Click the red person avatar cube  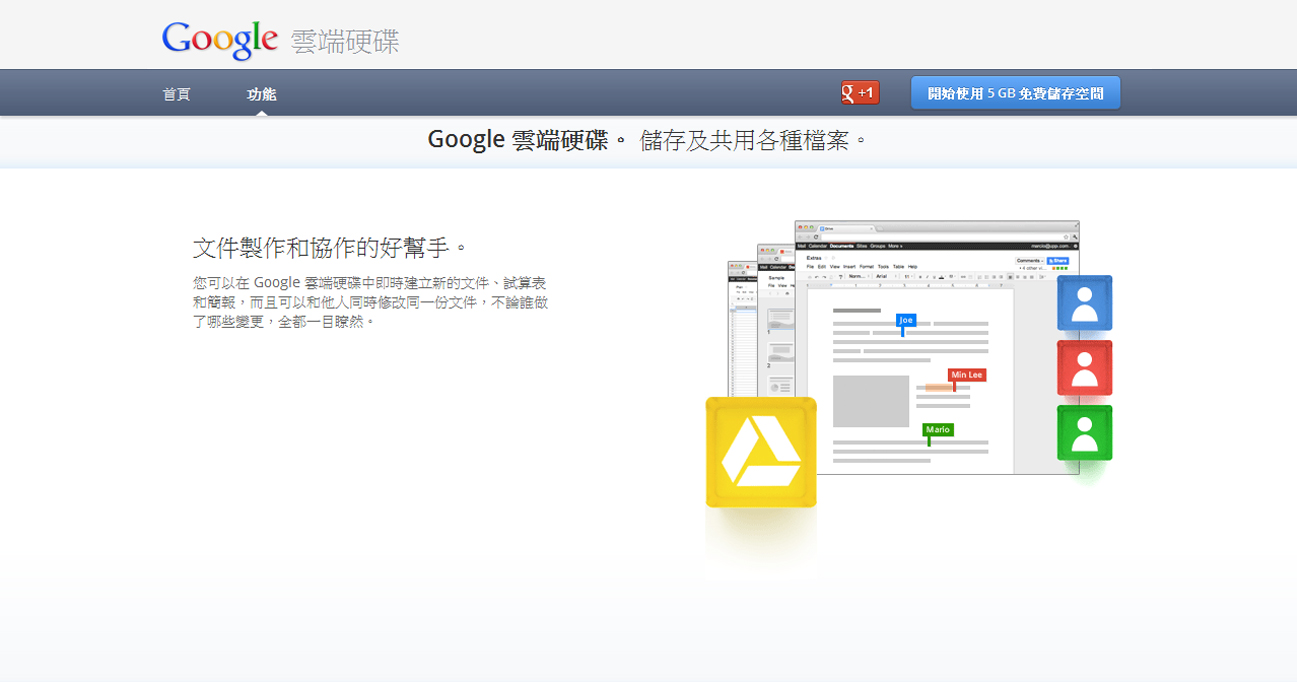pyautogui.click(x=1085, y=368)
